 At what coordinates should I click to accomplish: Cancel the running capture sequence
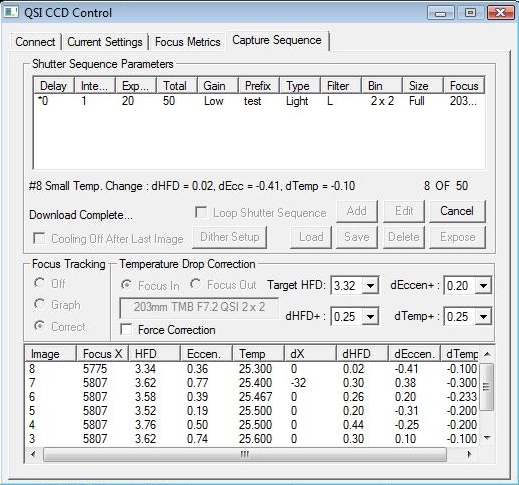click(457, 211)
